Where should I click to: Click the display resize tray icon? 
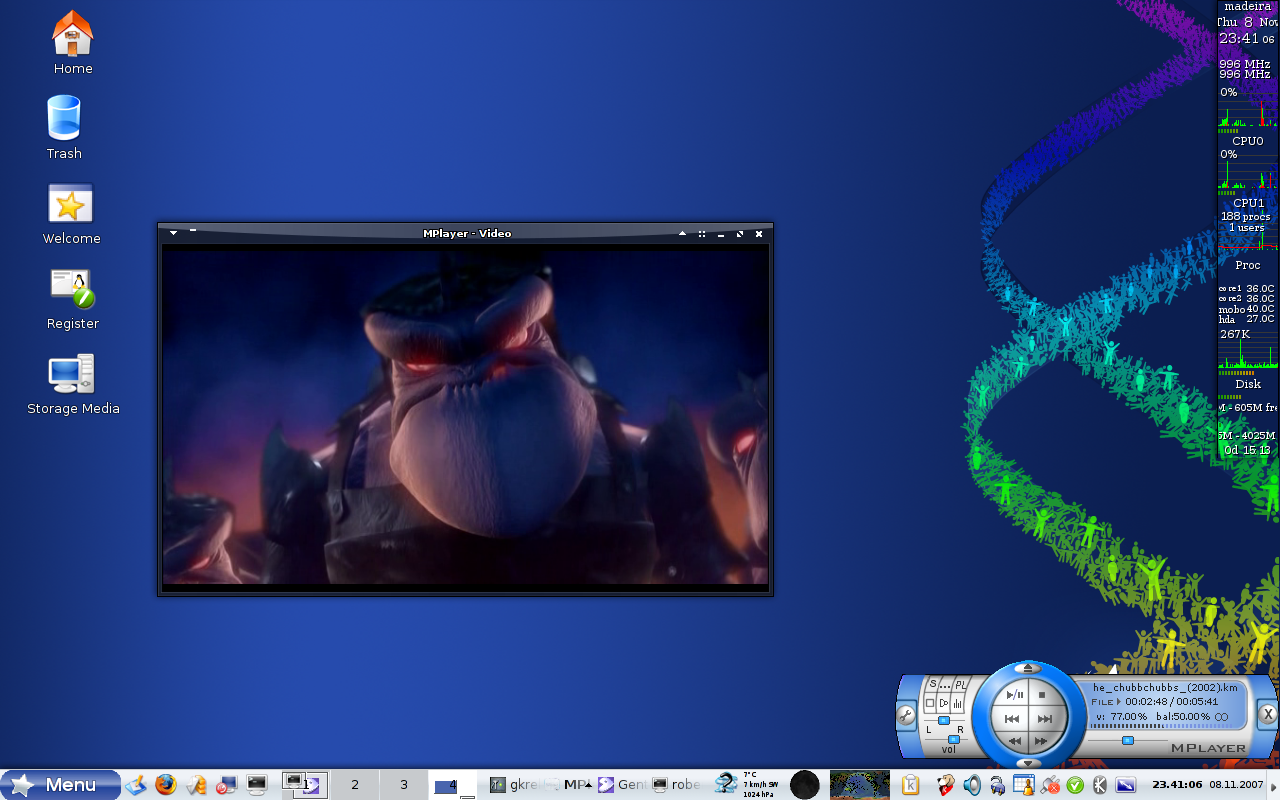tap(1126, 785)
